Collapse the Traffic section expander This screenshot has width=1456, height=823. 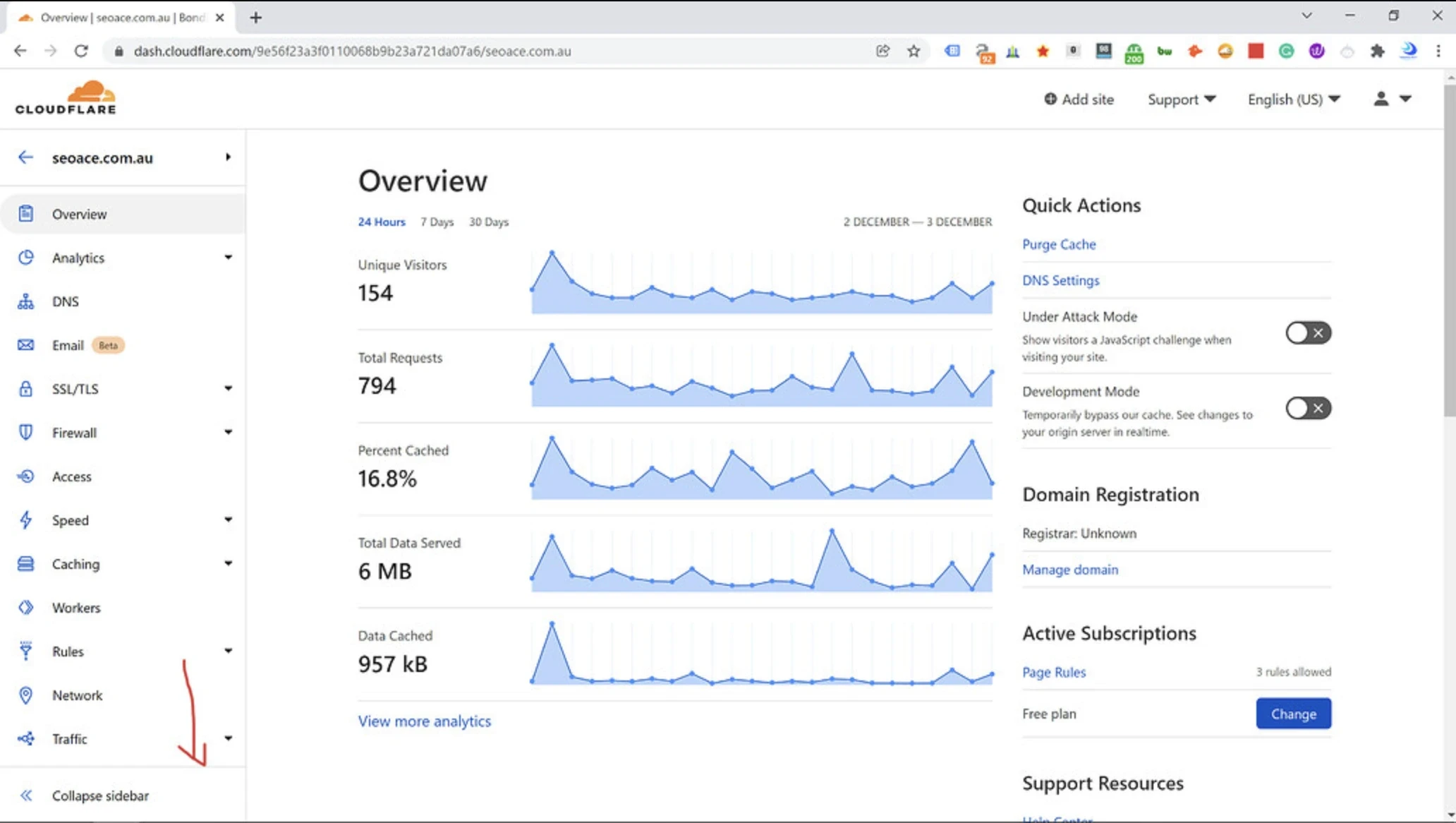coord(228,738)
